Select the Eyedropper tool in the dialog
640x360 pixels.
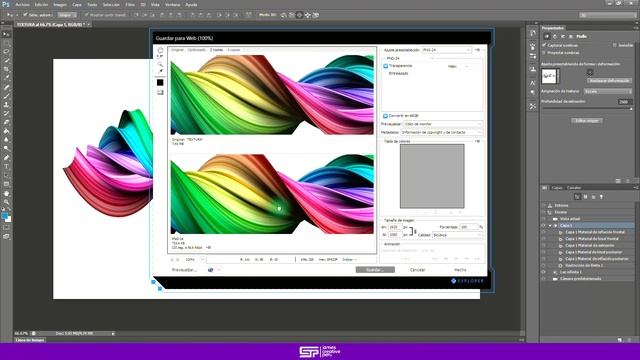click(160, 71)
